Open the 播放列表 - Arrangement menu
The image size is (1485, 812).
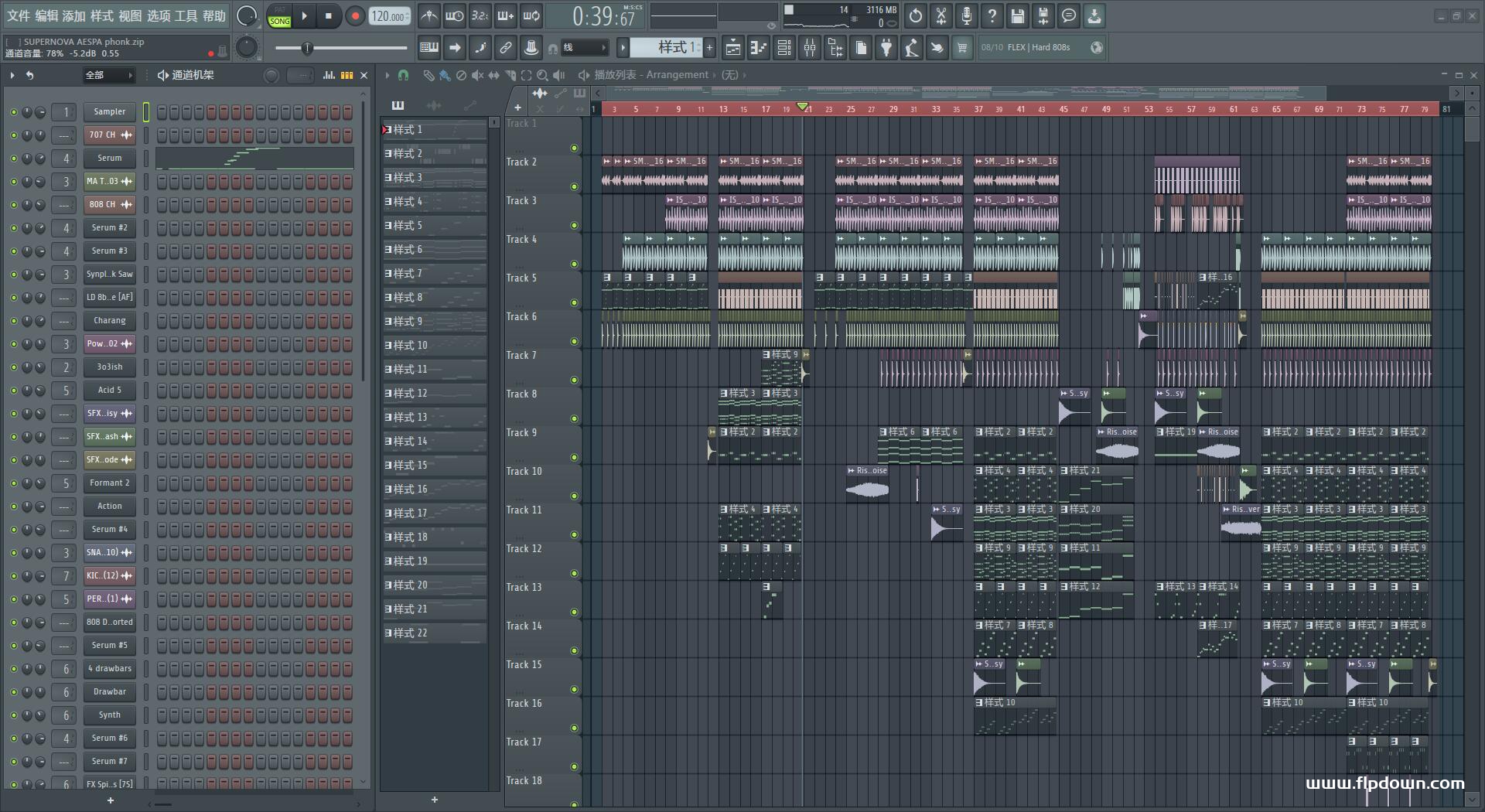point(651,75)
